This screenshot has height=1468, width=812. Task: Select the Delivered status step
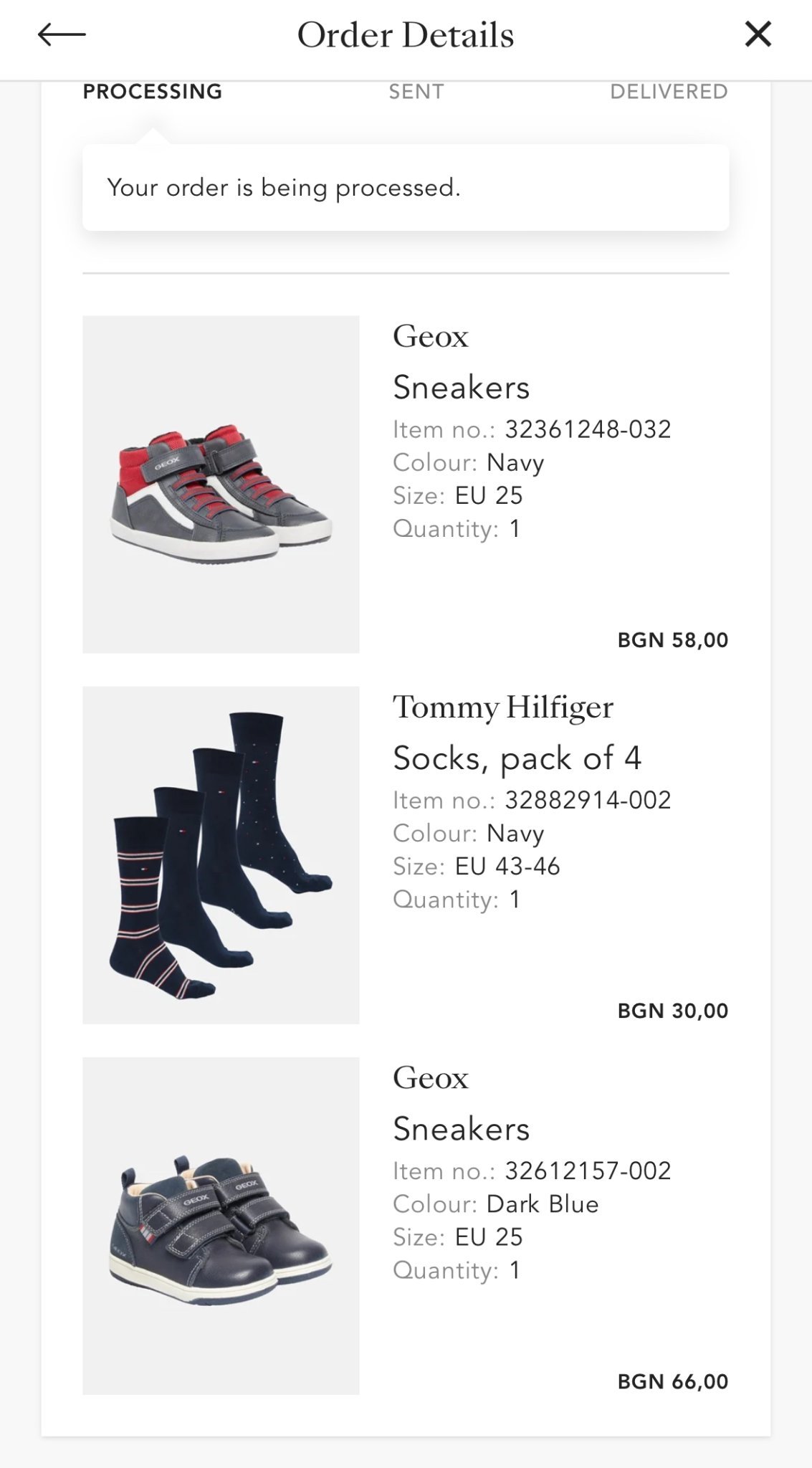click(x=669, y=92)
